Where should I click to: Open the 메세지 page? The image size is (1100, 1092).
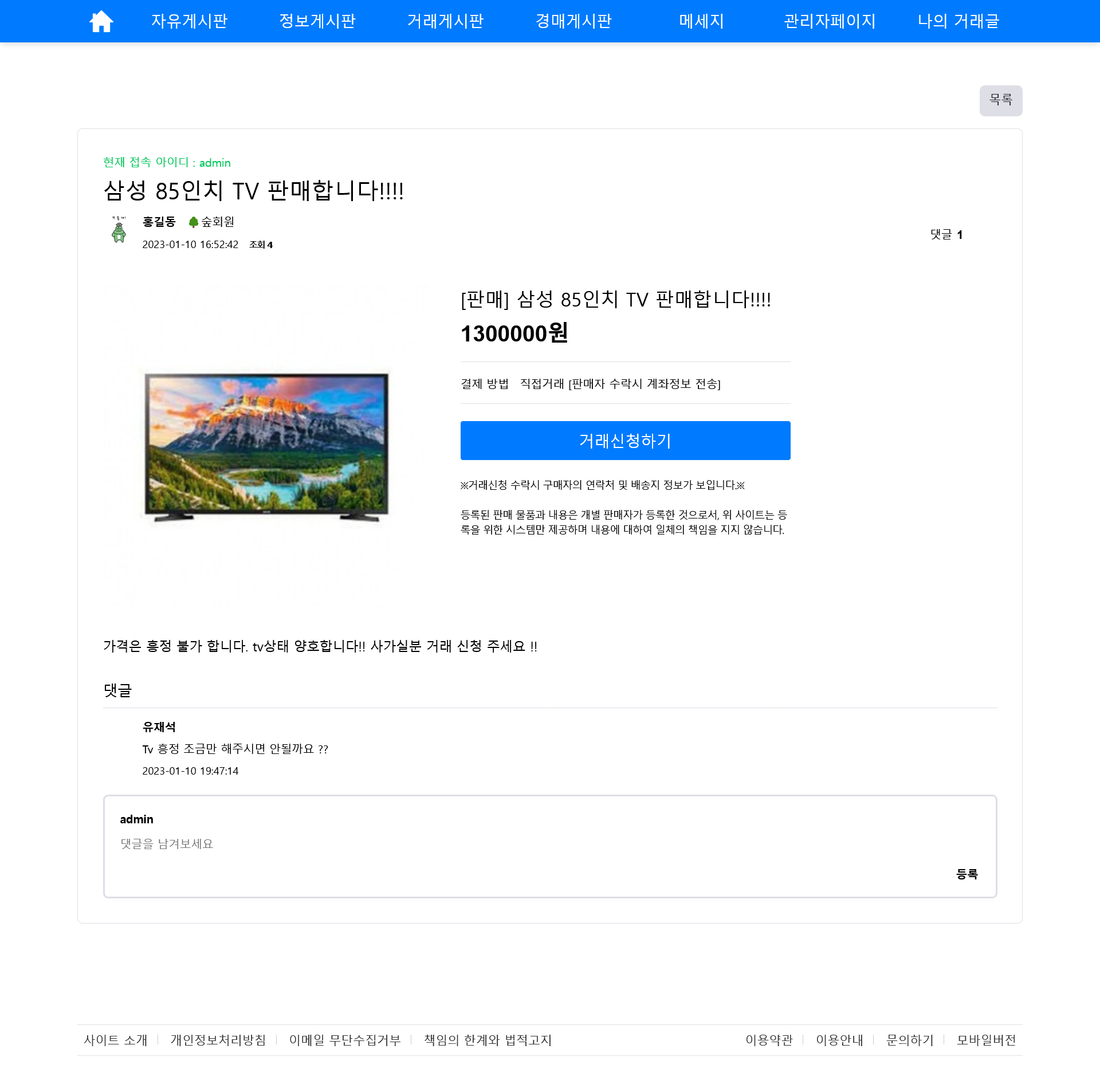pos(700,21)
